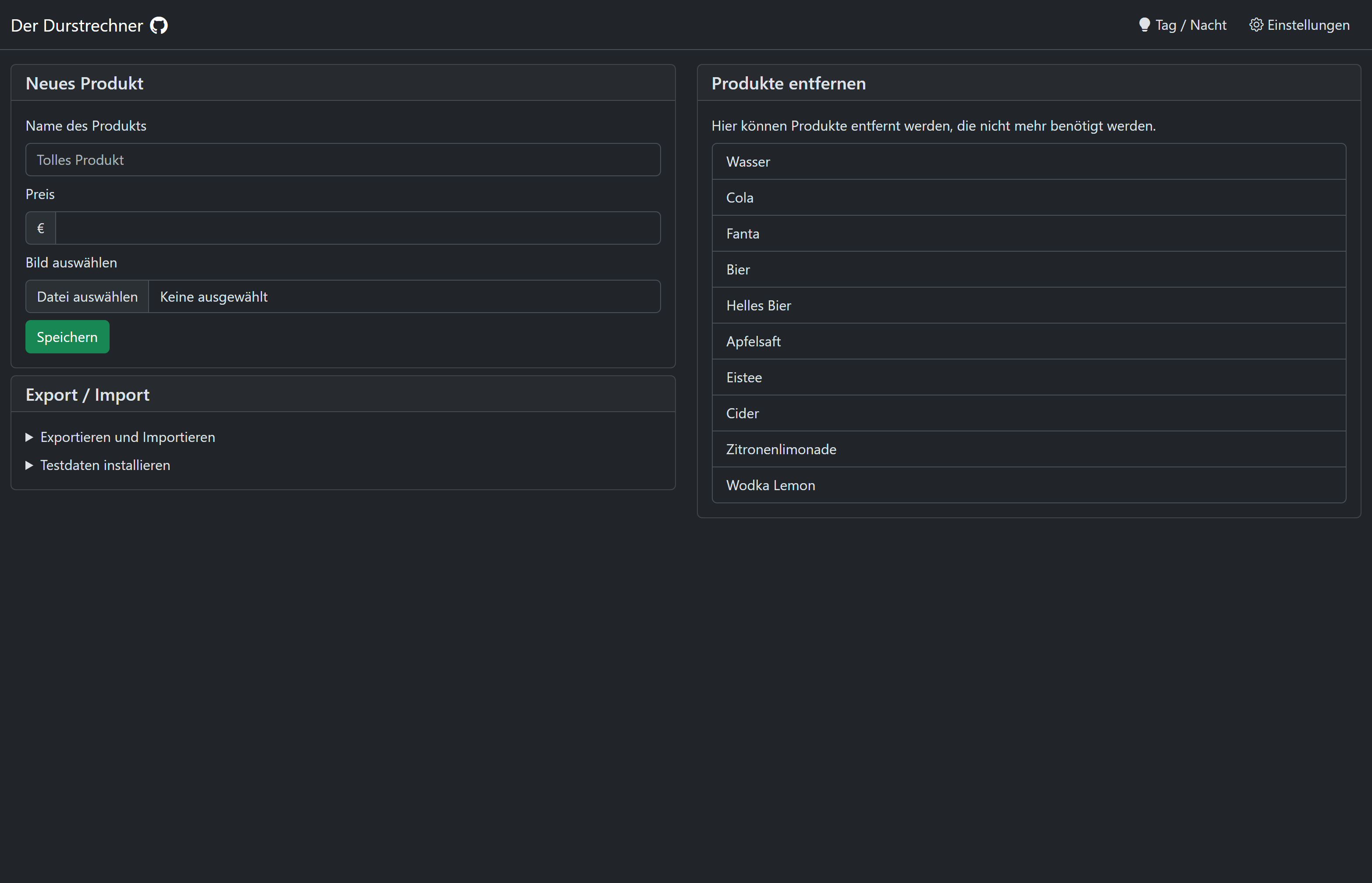Click Datei auswählen file button

(x=87, y=296)
